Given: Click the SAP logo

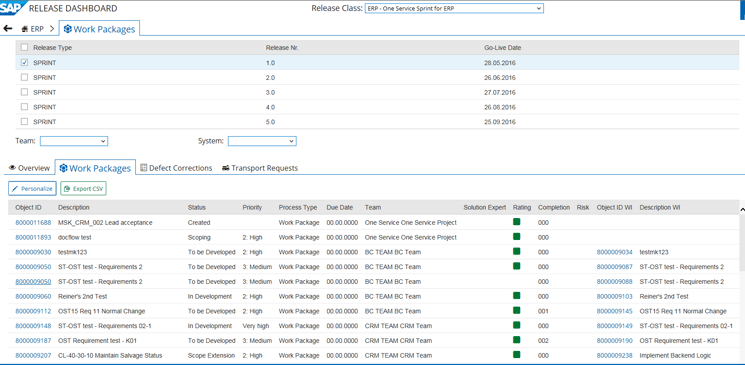Looking at the screenshot, I should pyautogui.click(x=12, y=9).
